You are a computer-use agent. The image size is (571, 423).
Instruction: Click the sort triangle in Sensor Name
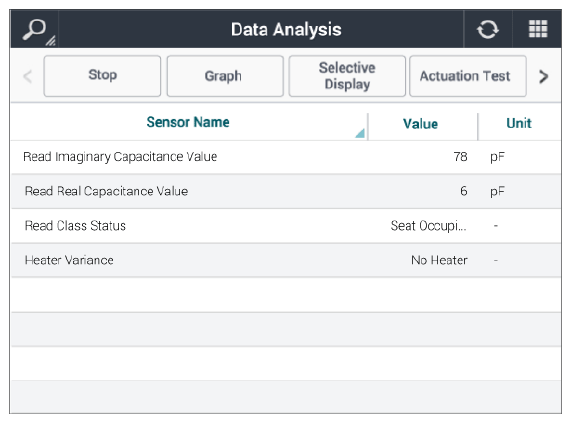pyautogui.click(x=360, y=134)
